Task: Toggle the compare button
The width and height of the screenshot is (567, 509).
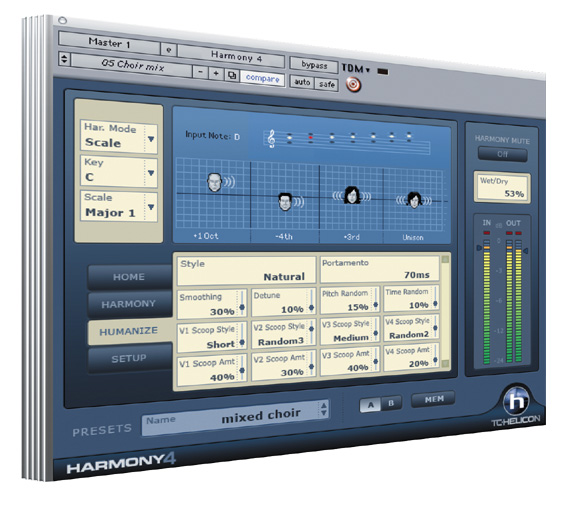Action: coord(263,78)
